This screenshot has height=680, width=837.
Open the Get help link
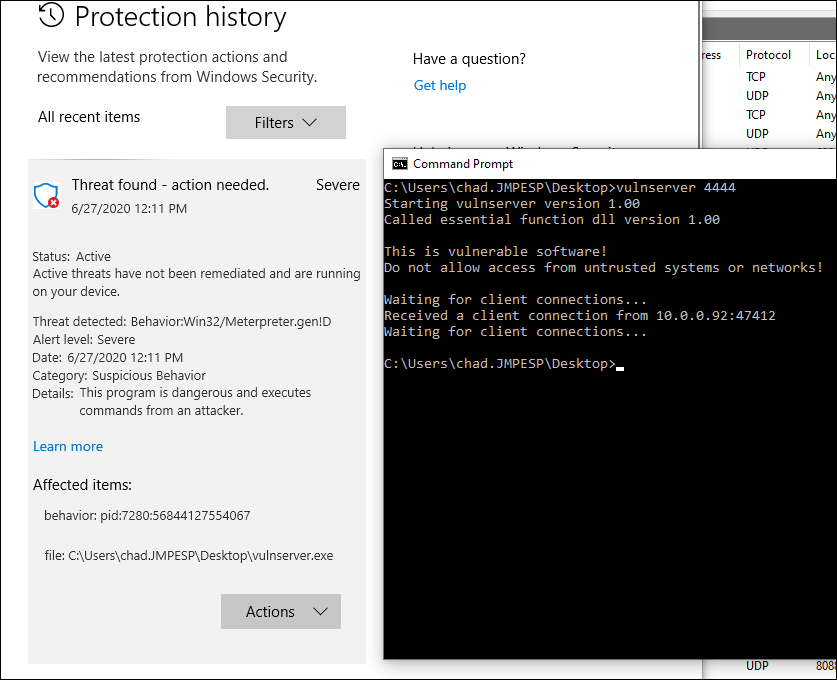click(440, 85)
